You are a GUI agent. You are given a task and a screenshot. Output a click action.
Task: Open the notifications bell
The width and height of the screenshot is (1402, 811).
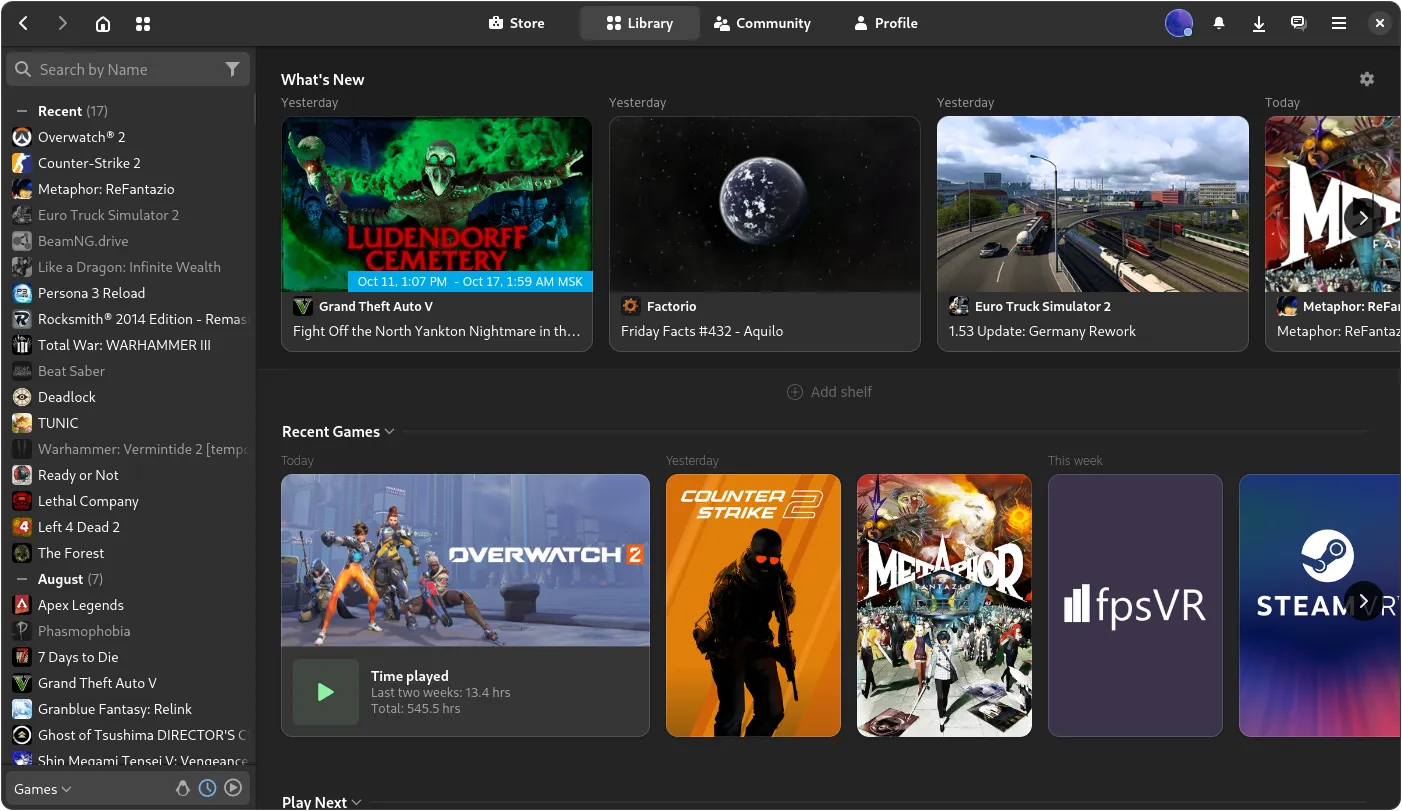(1219, 23)
